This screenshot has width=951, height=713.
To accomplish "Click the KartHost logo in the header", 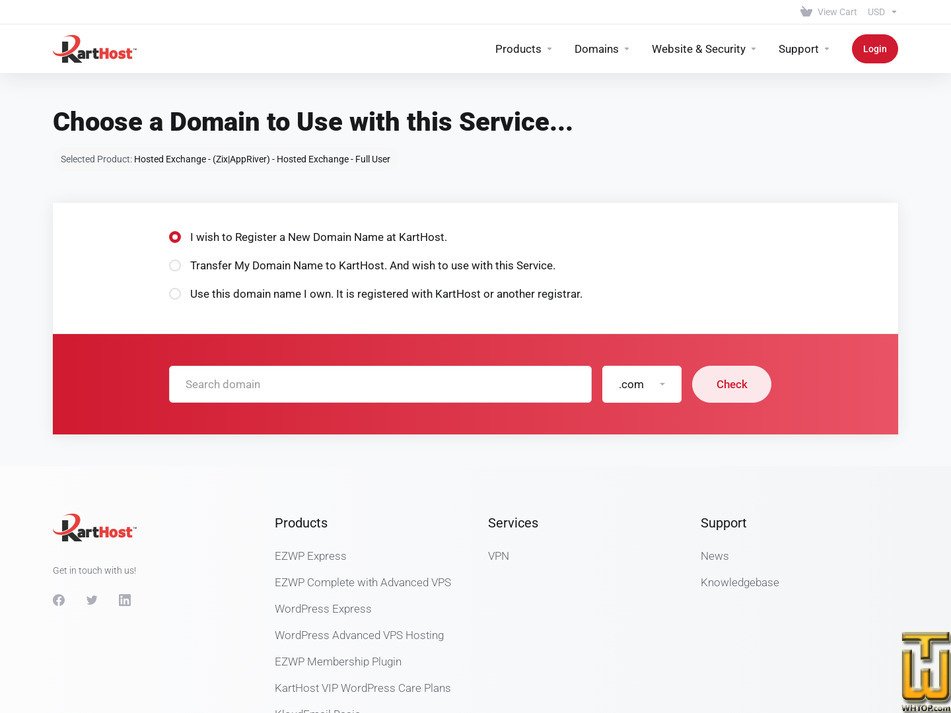I will [x=95, y=49].
